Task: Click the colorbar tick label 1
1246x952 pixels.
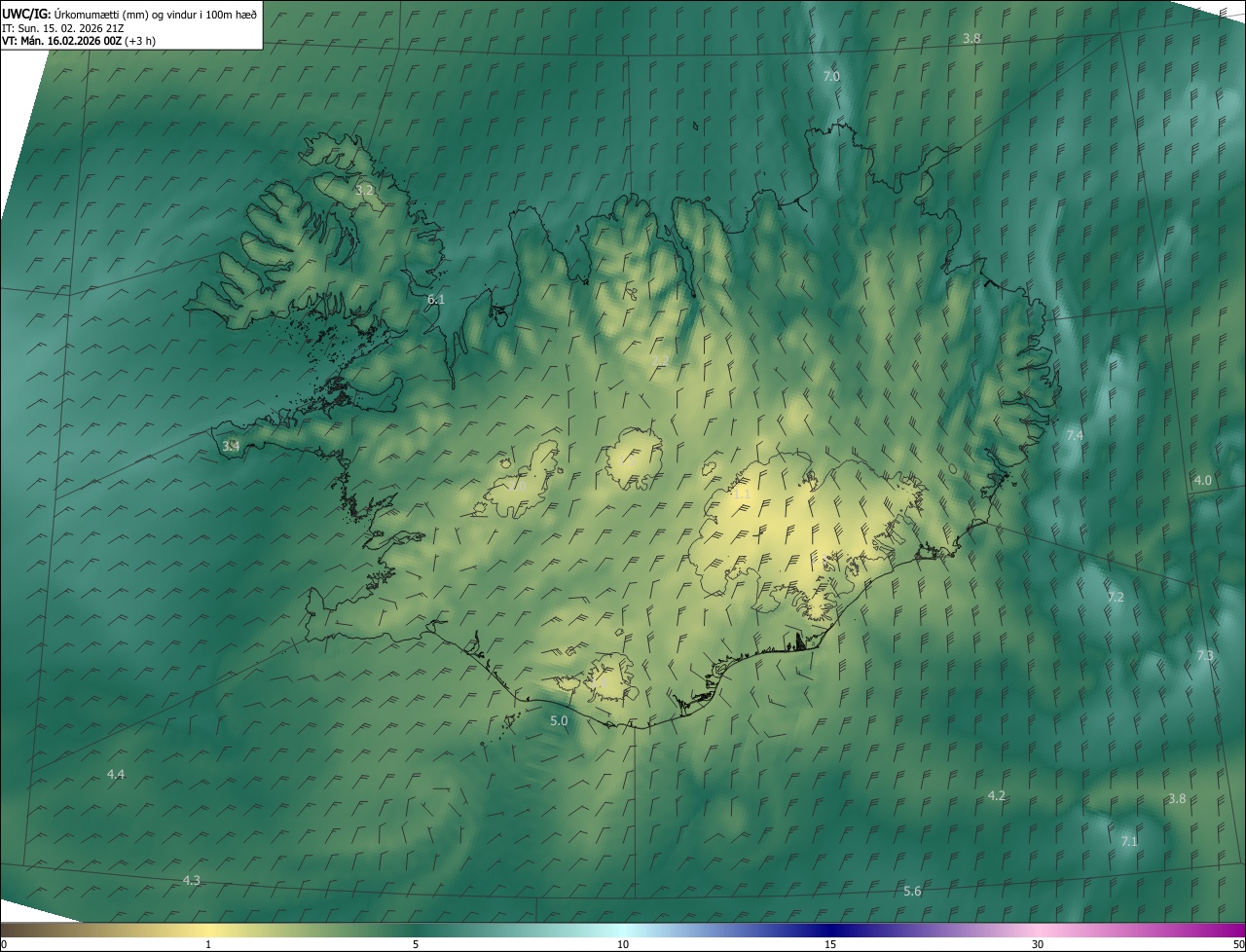Action: click(x=208, y=944)
